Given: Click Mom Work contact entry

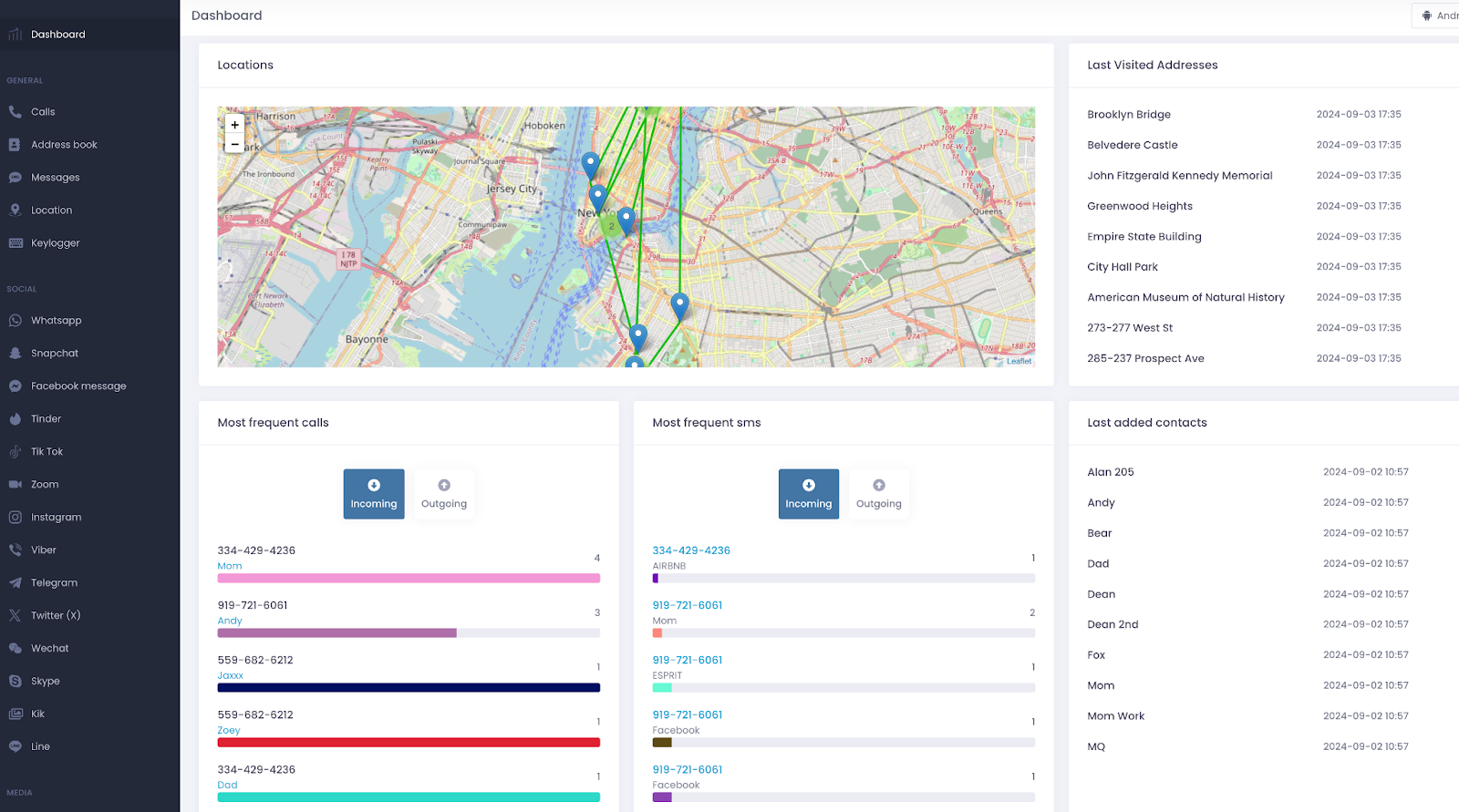Looking at the screenshot, I should tap(1116, 716).
